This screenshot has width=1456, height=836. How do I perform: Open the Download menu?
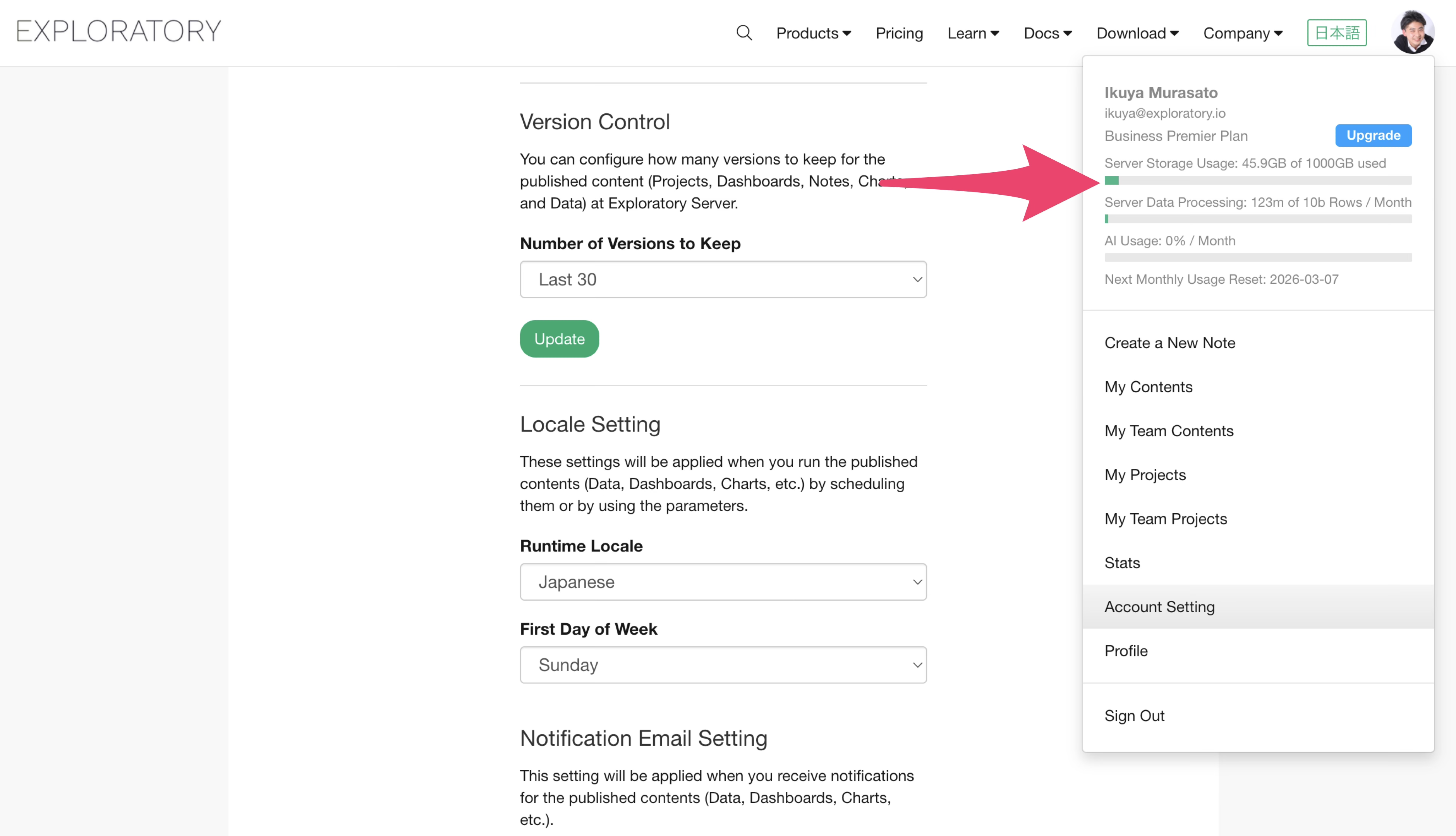point(1137,33)
